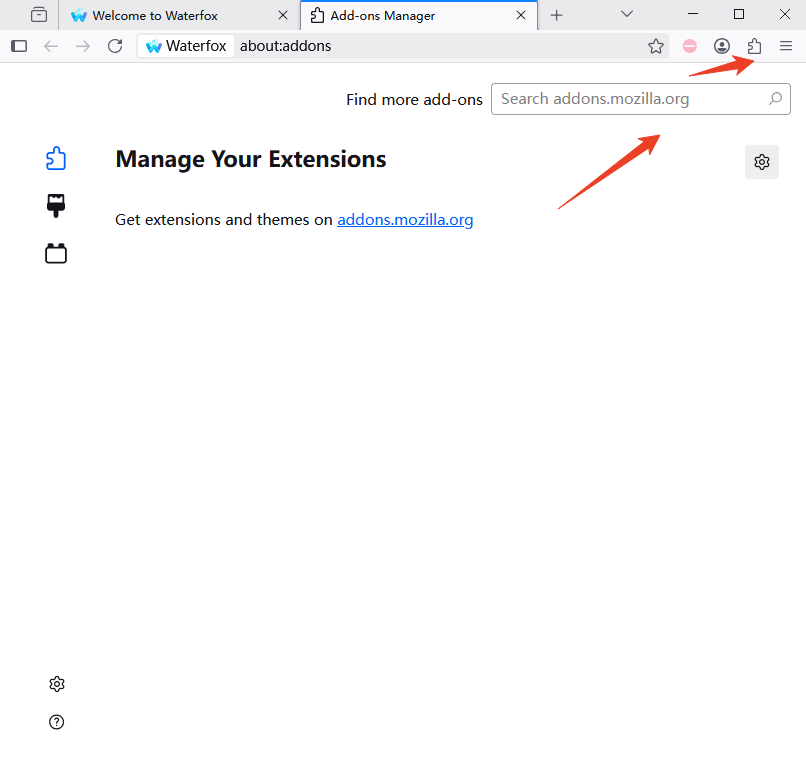Open the application hamburger menu
806x776 pixels.
[786, 46]
